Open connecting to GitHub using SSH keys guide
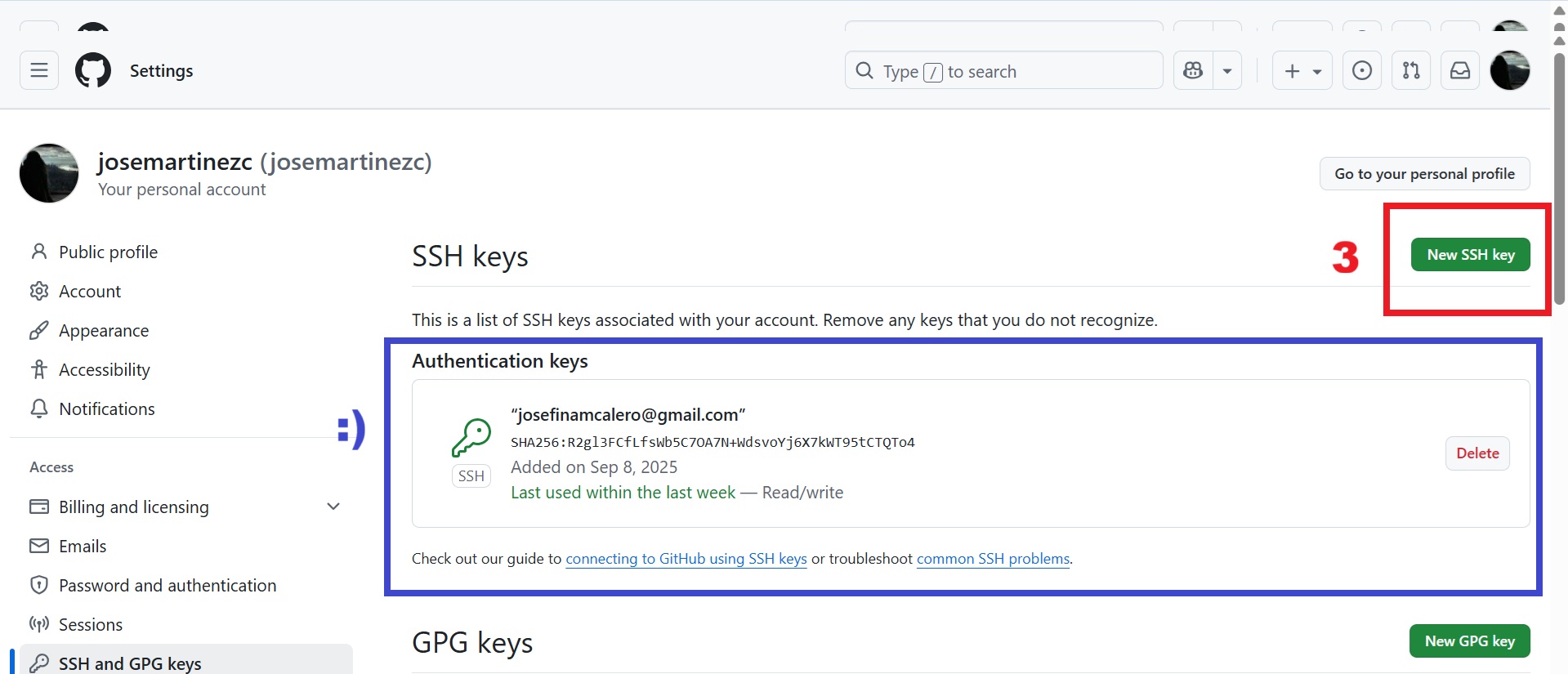The image size is (1568, 674). (x=686, y=559)
